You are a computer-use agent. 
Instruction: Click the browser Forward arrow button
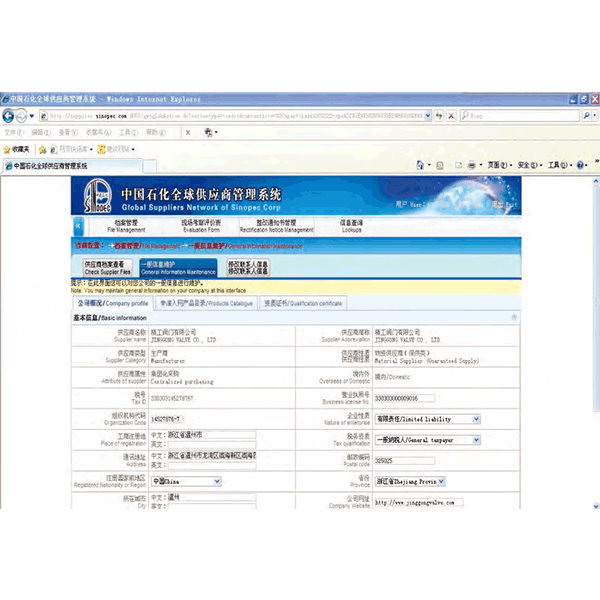coord(21,116)
